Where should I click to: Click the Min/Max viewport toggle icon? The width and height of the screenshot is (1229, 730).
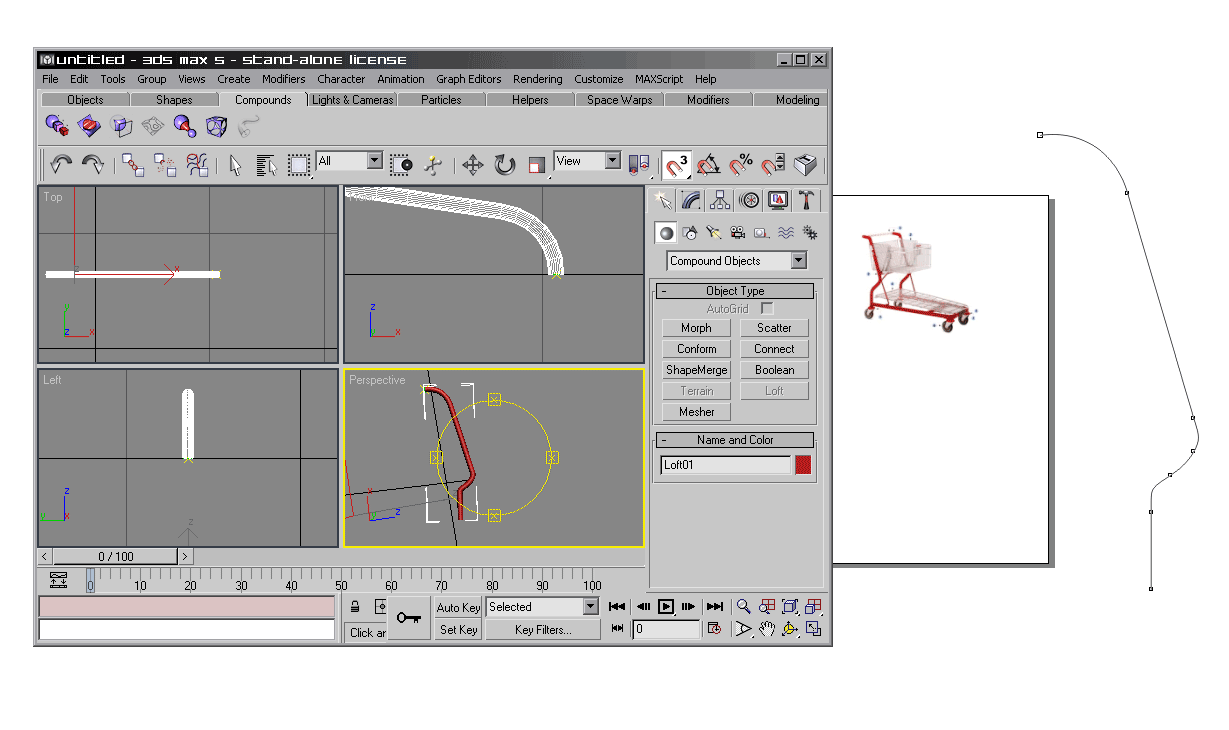coord(813,629)
